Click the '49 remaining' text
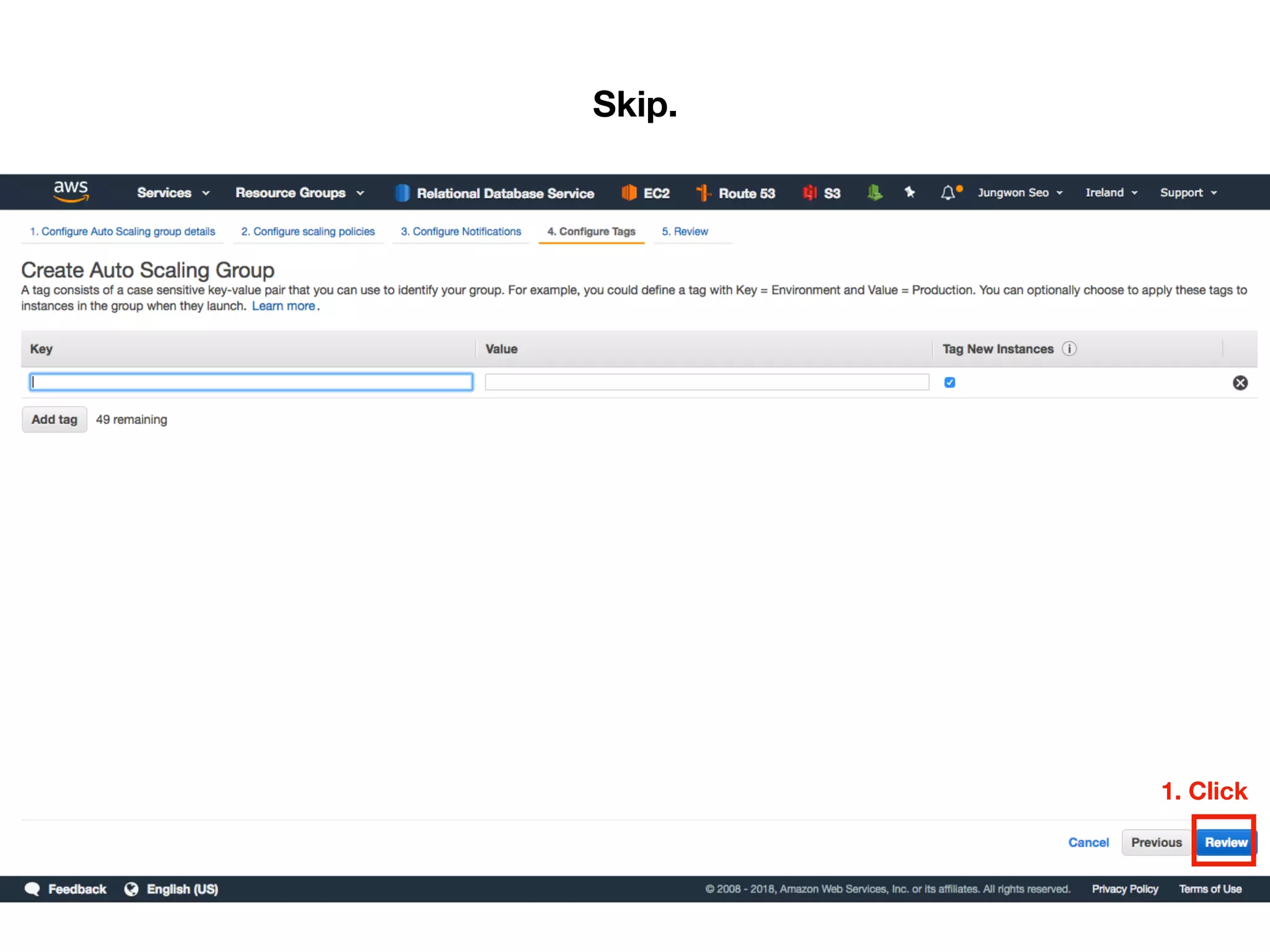Image resolution: width=1270 pixels, height=952 pixels. 131,420
